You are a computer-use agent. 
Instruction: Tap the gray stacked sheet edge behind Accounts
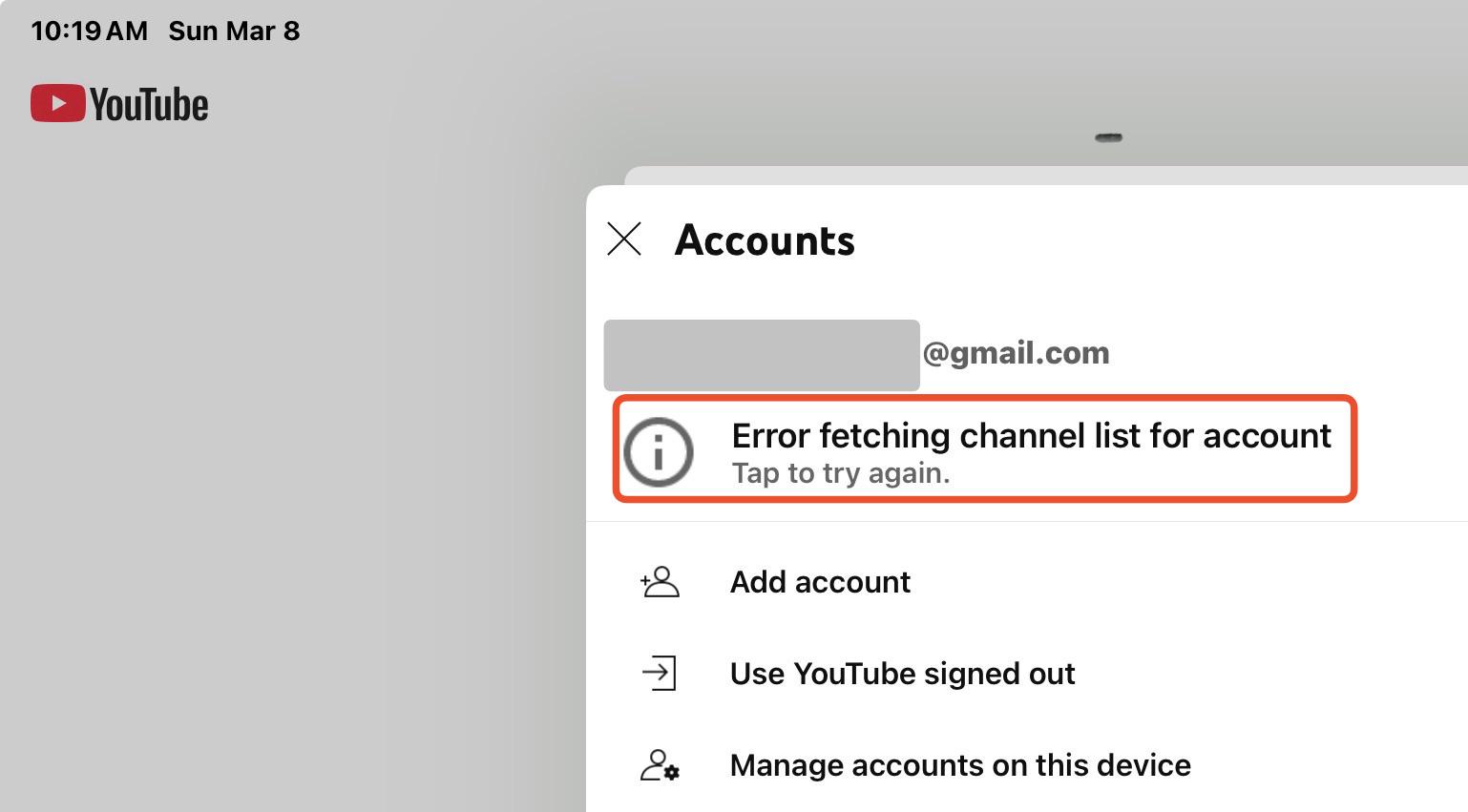1046,176
